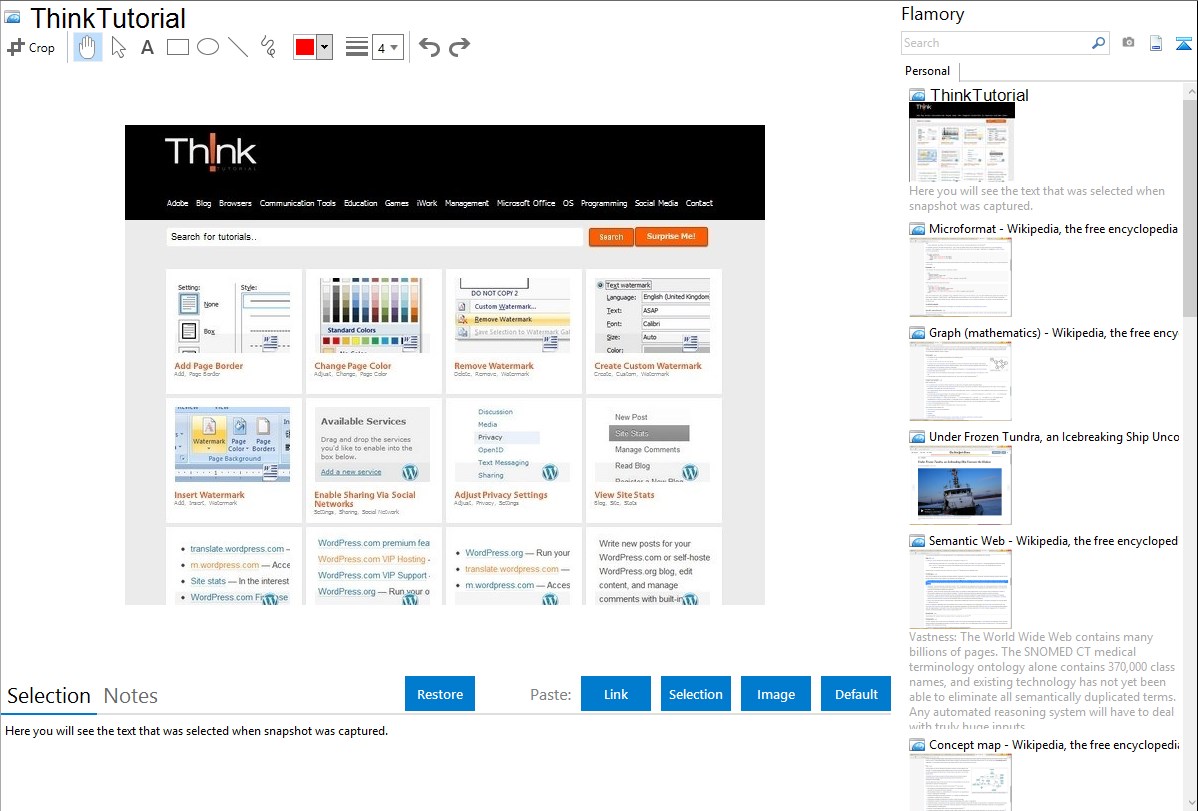Click the ThinkTutorial snapshot preview image
This screenshot has height=811, width=1198.
pyautogui.click(x=445, y=365)
